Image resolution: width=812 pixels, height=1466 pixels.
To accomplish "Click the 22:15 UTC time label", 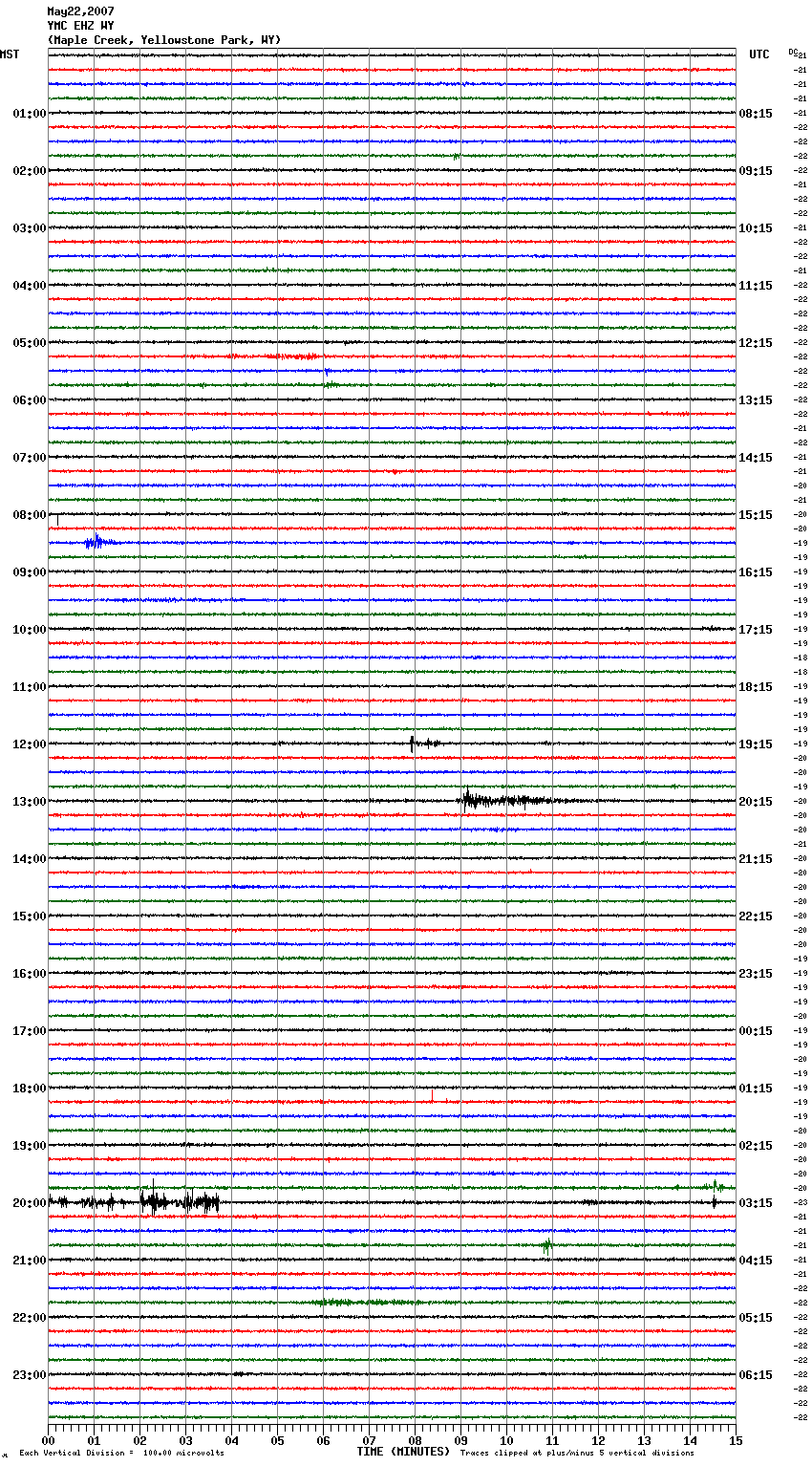I will pyautogui.click(x=756, y=916).
